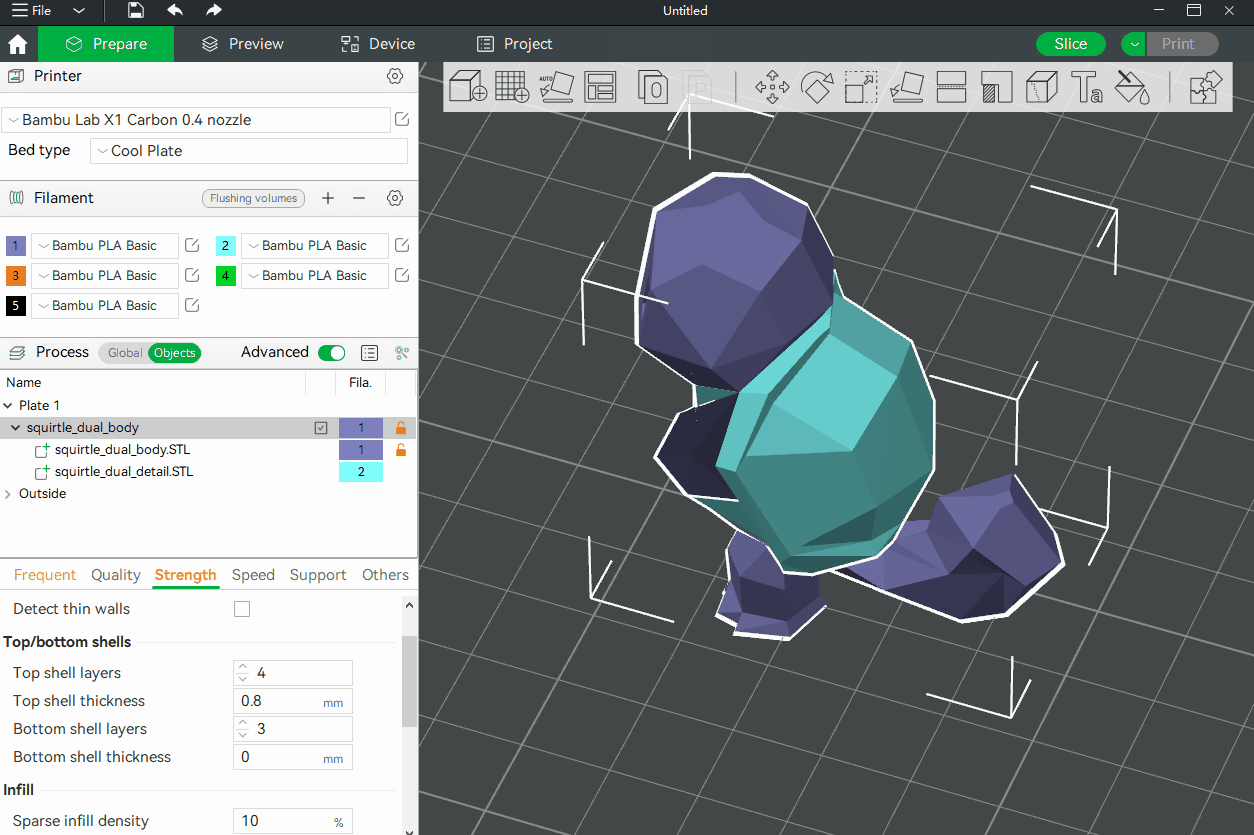
Task: Expand the Outside tree node
Action: click(x=8, y=494)
